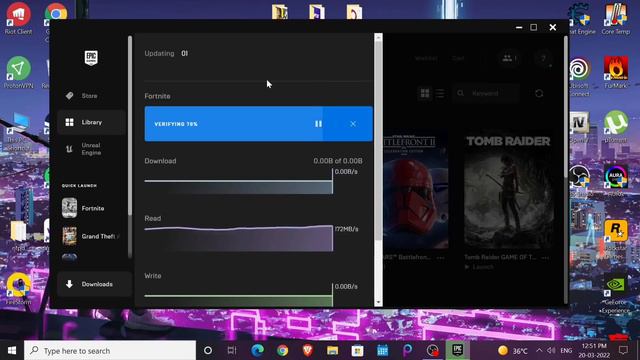Open the Downloads panel

click(x=94, y=284)
